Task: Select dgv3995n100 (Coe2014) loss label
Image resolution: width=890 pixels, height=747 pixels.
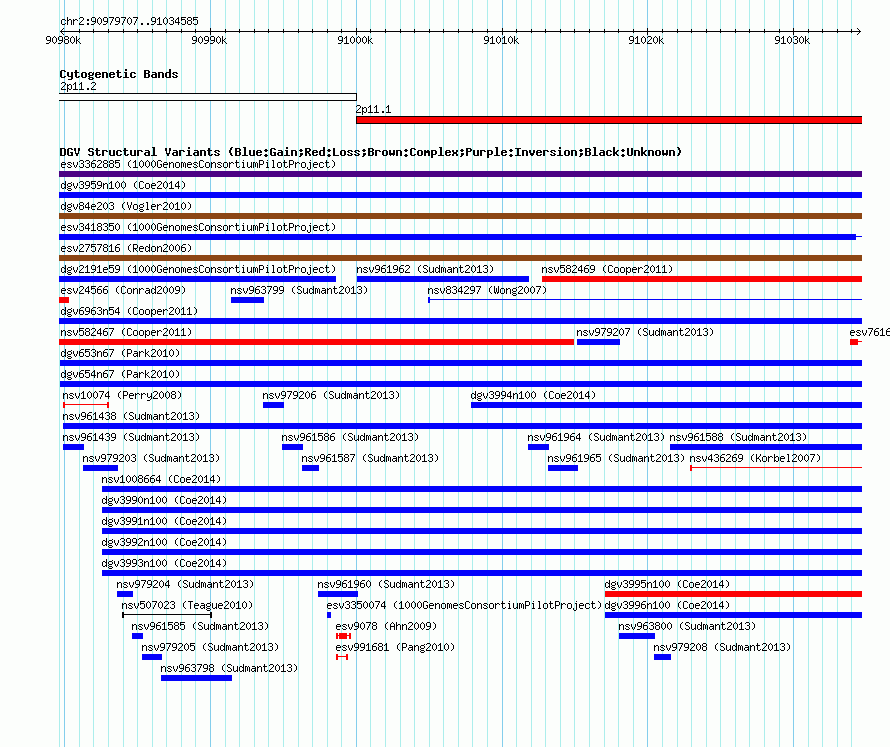Action: 667,584
